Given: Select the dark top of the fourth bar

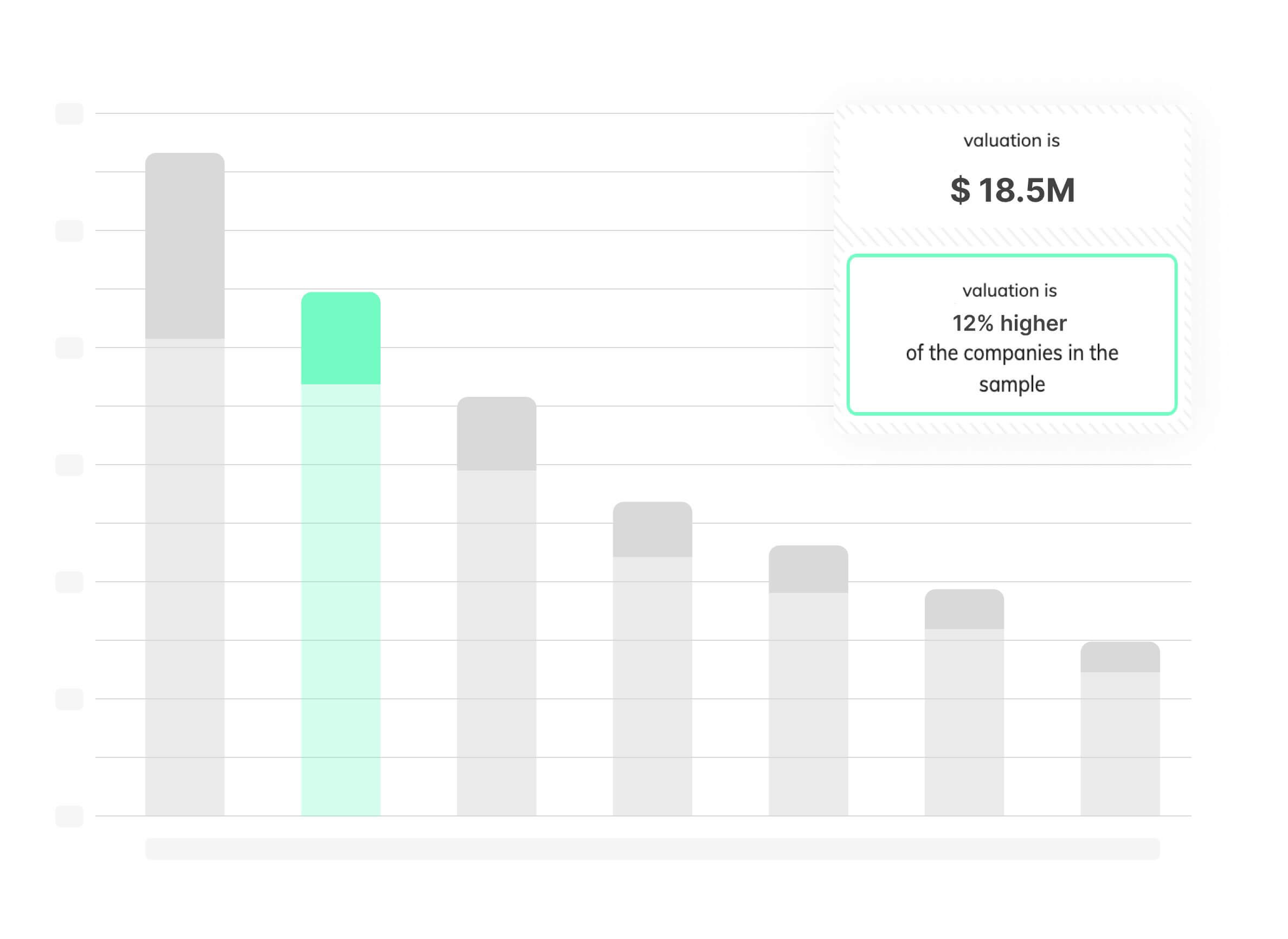Looking at the screenshot, I should (x=652, y=529).
